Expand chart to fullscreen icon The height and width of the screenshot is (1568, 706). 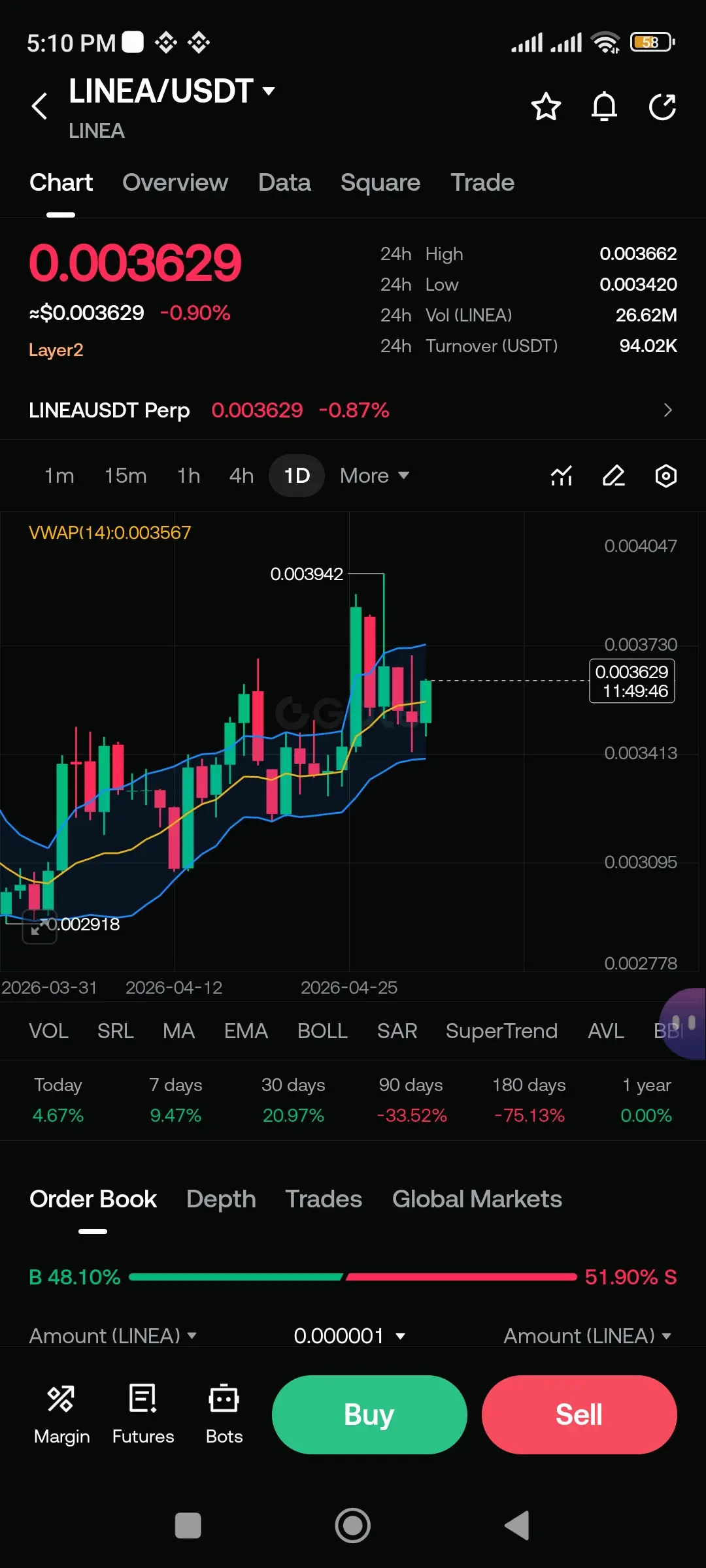click(39, 926)
